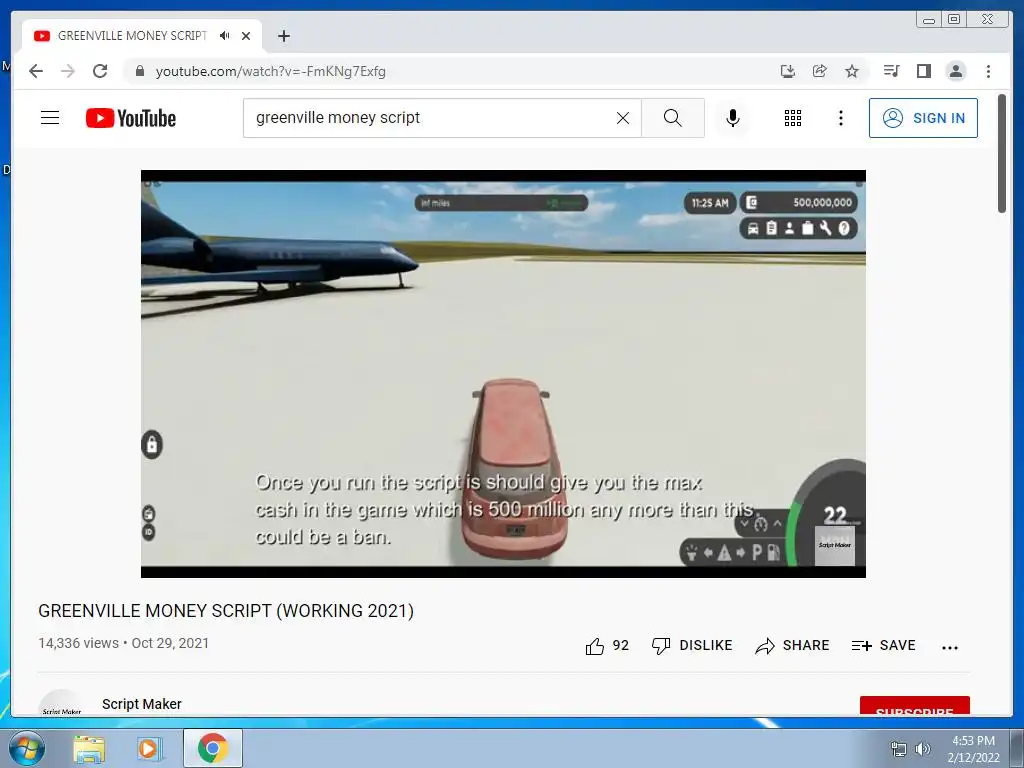This screenshot has width=1024, height=768.
Task: Open the YouTube apps grid
Action: coord(793,118)
